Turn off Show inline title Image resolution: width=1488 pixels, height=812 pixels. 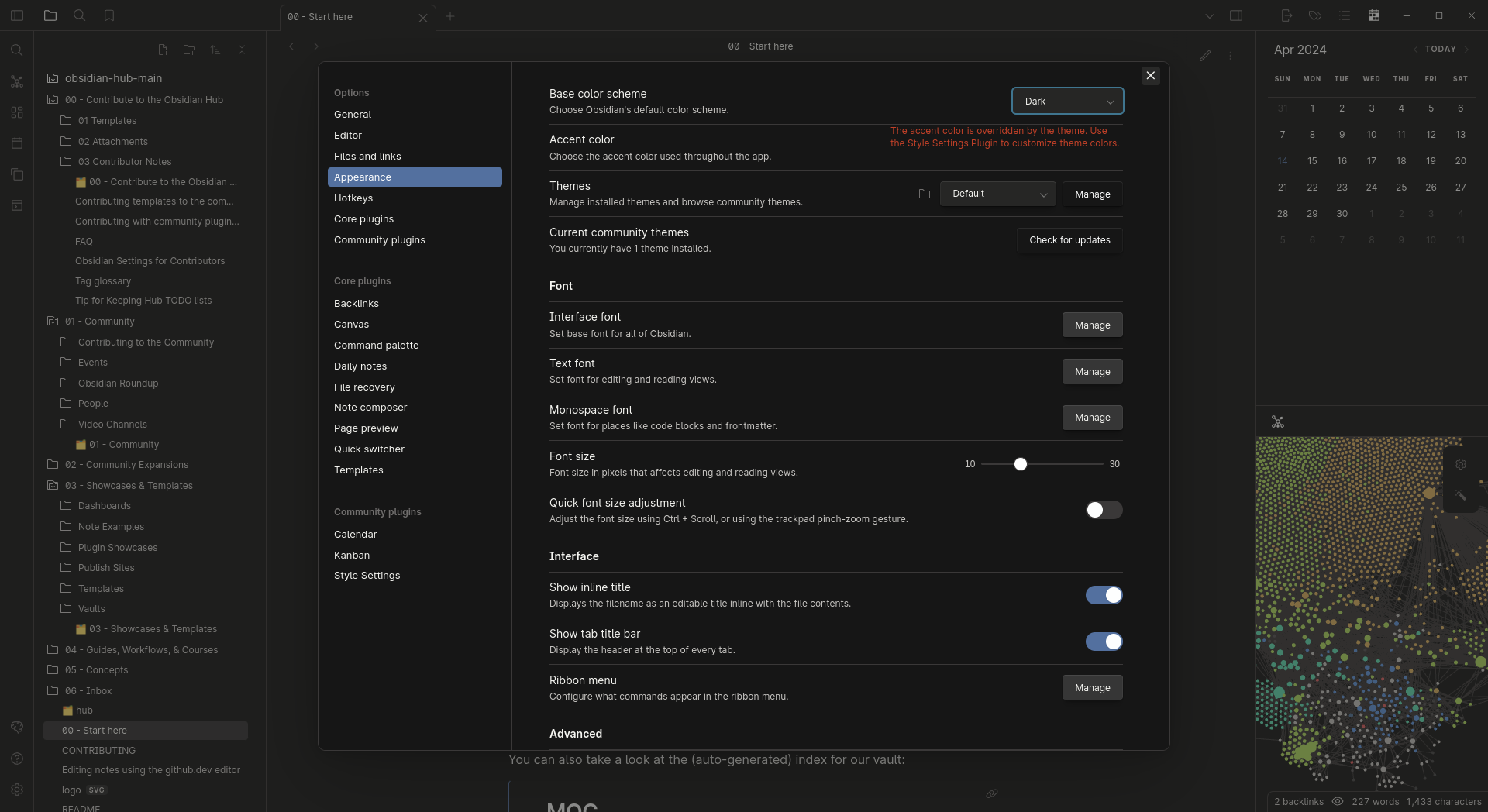tap(1104, 595)
